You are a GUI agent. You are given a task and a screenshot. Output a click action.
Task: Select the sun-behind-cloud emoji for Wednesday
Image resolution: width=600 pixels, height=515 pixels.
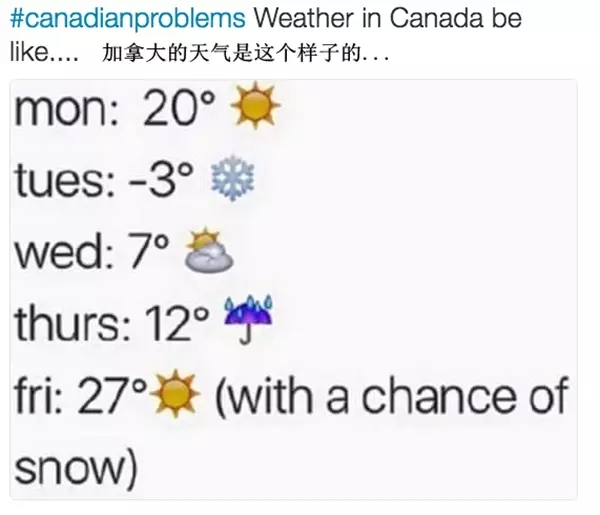[x=210, y=252]
